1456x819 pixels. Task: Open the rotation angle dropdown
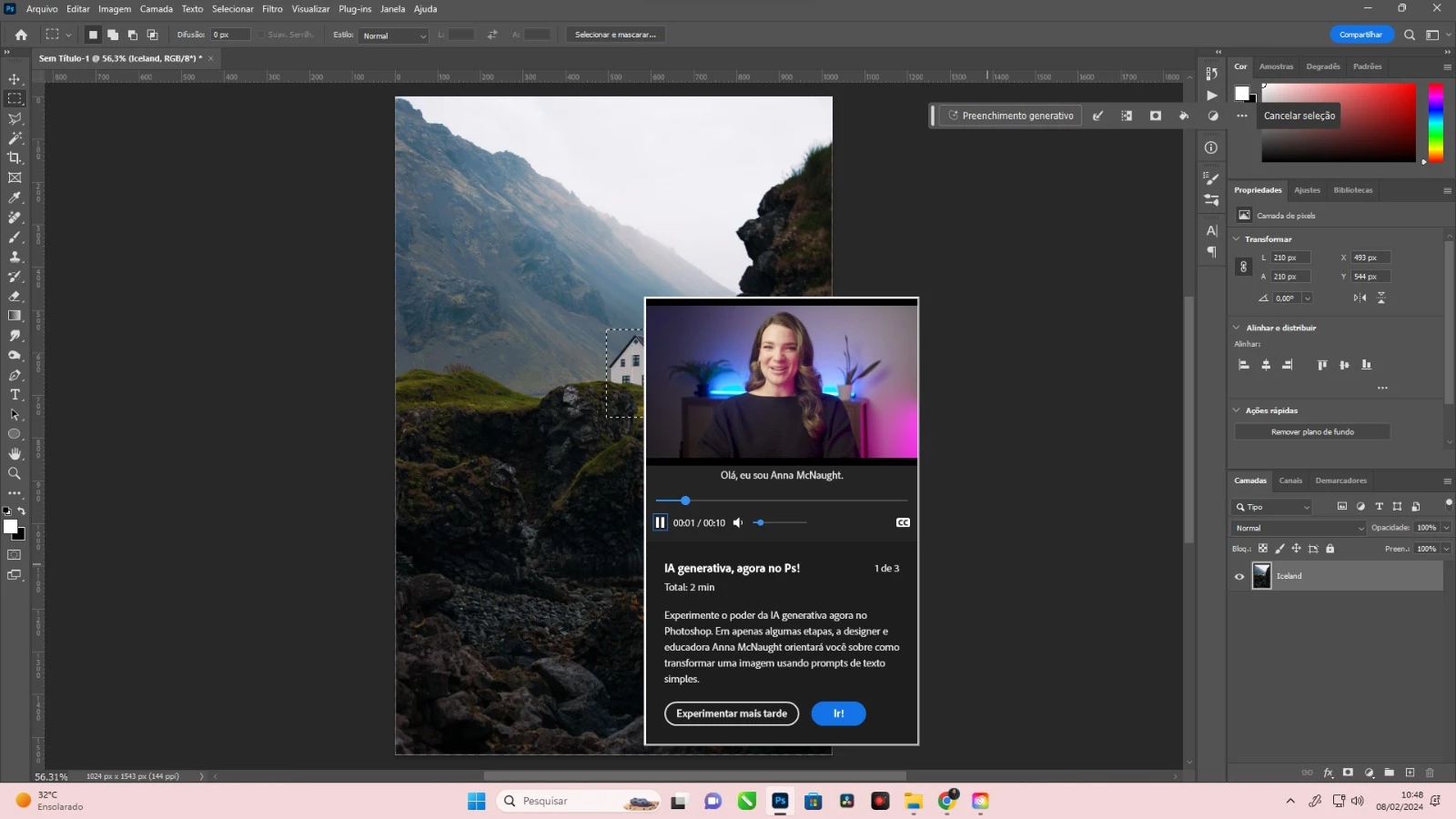[x=1308, y=298]
